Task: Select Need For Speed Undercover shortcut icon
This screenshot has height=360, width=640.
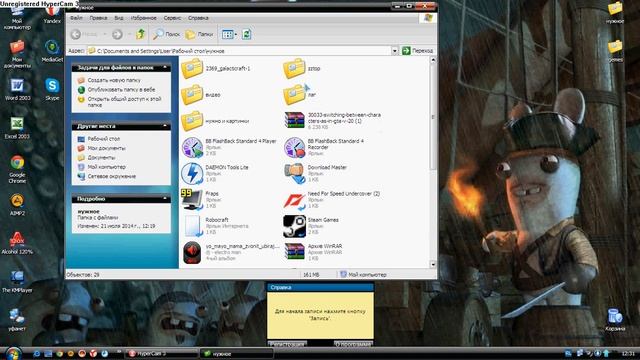Action: 294,200
